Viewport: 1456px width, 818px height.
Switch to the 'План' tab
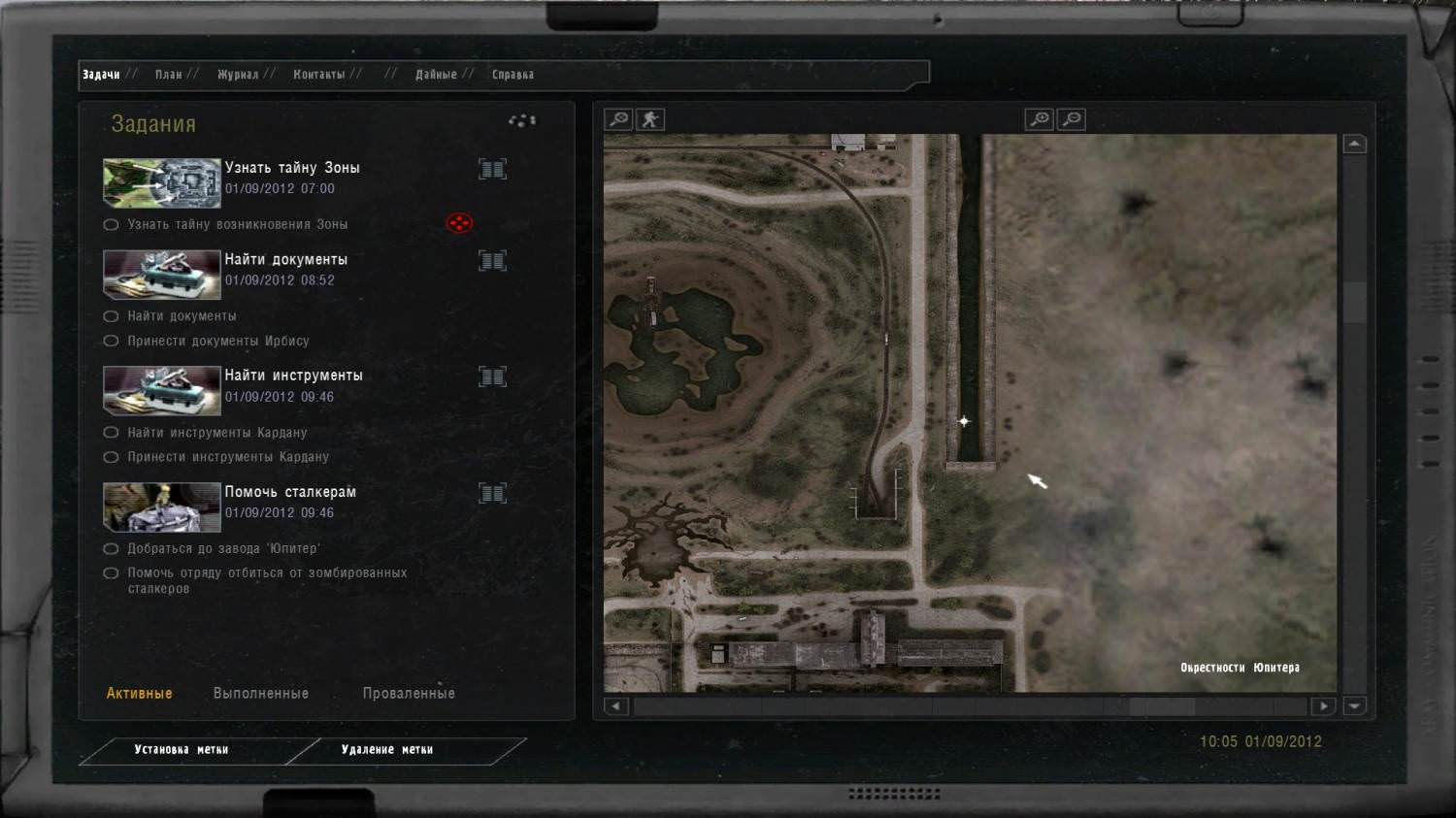[169, 75]
